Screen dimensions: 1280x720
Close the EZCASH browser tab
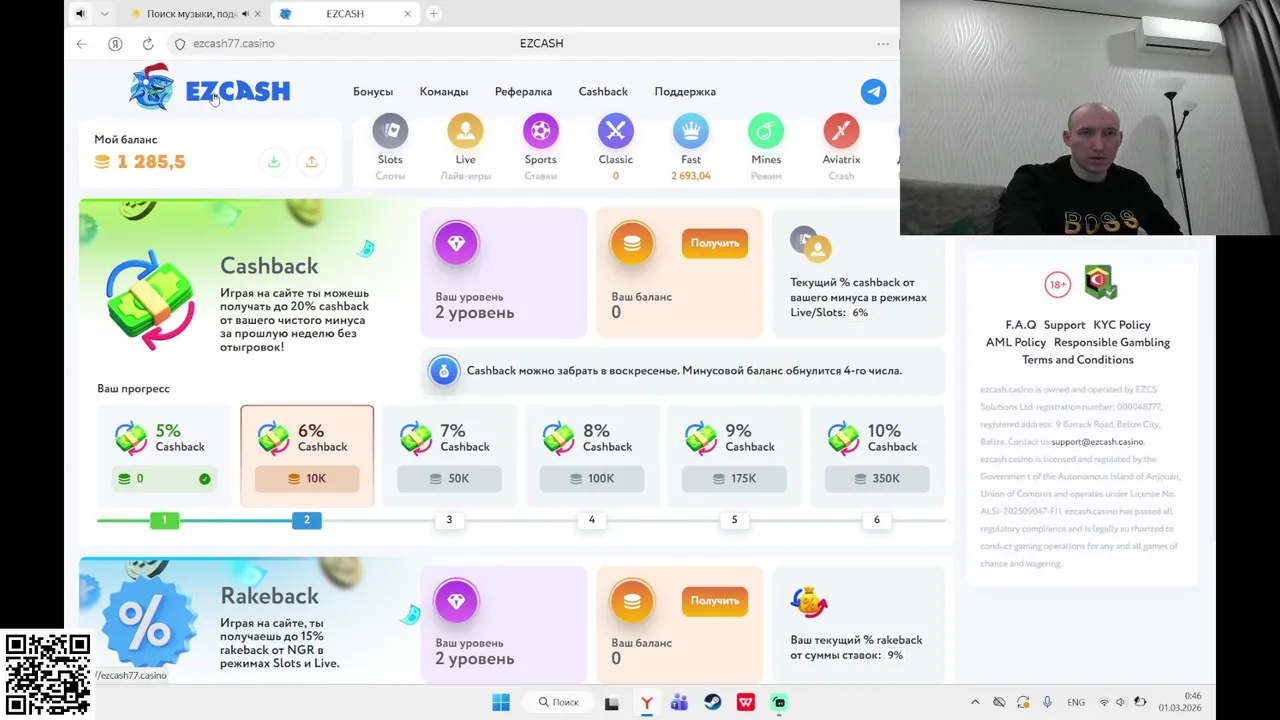pos(407,14)
